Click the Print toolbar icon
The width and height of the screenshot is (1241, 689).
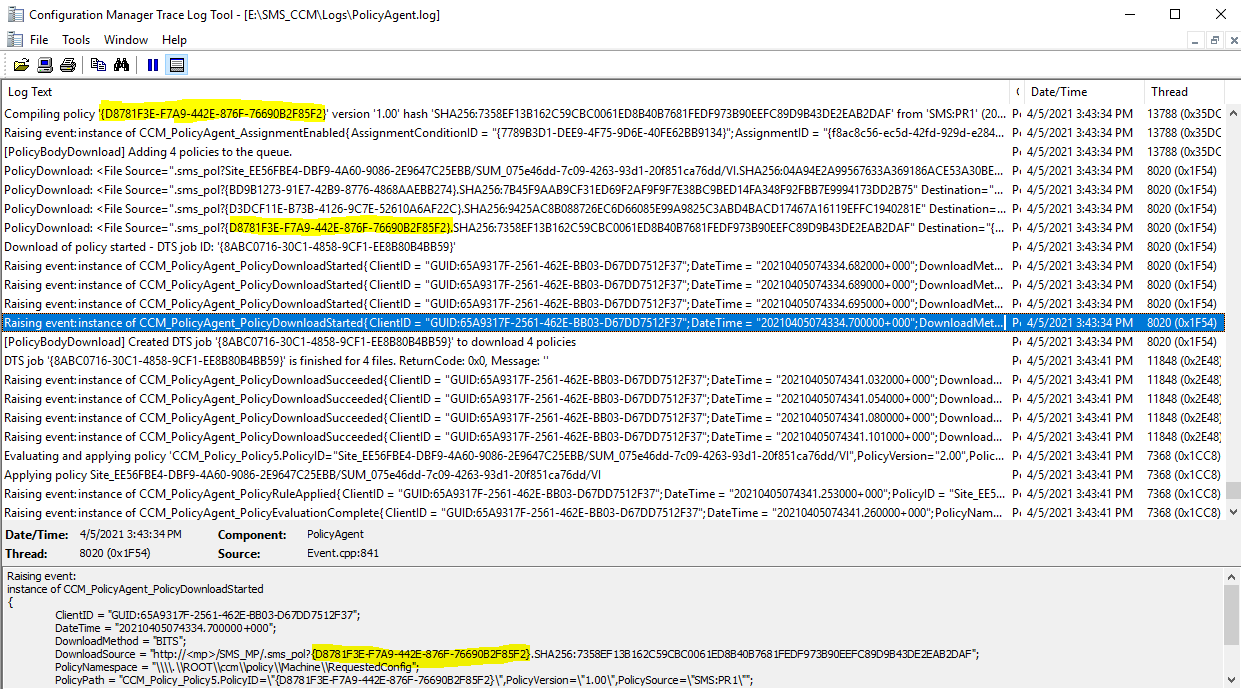coord(68,65)
